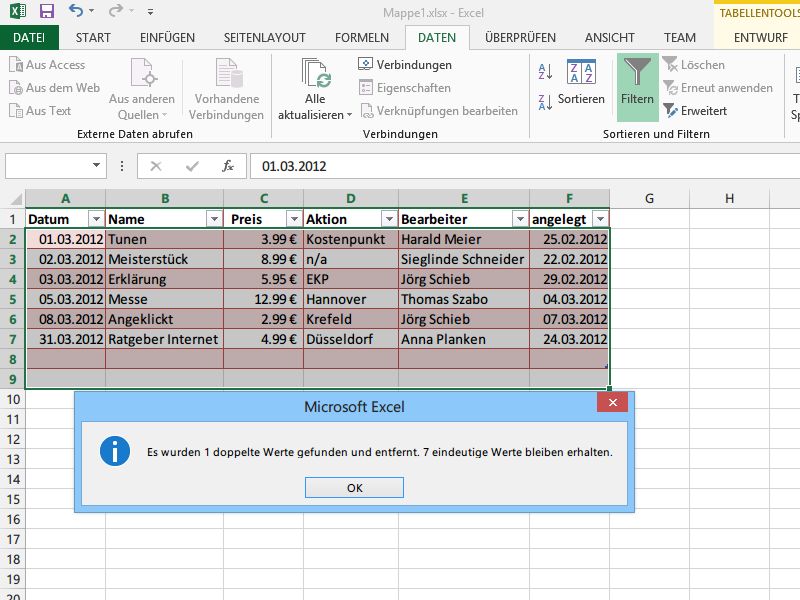Click Eigenschaften properties icon
The height and width of the screenshot is (600, 800).
tap(365, 88)
